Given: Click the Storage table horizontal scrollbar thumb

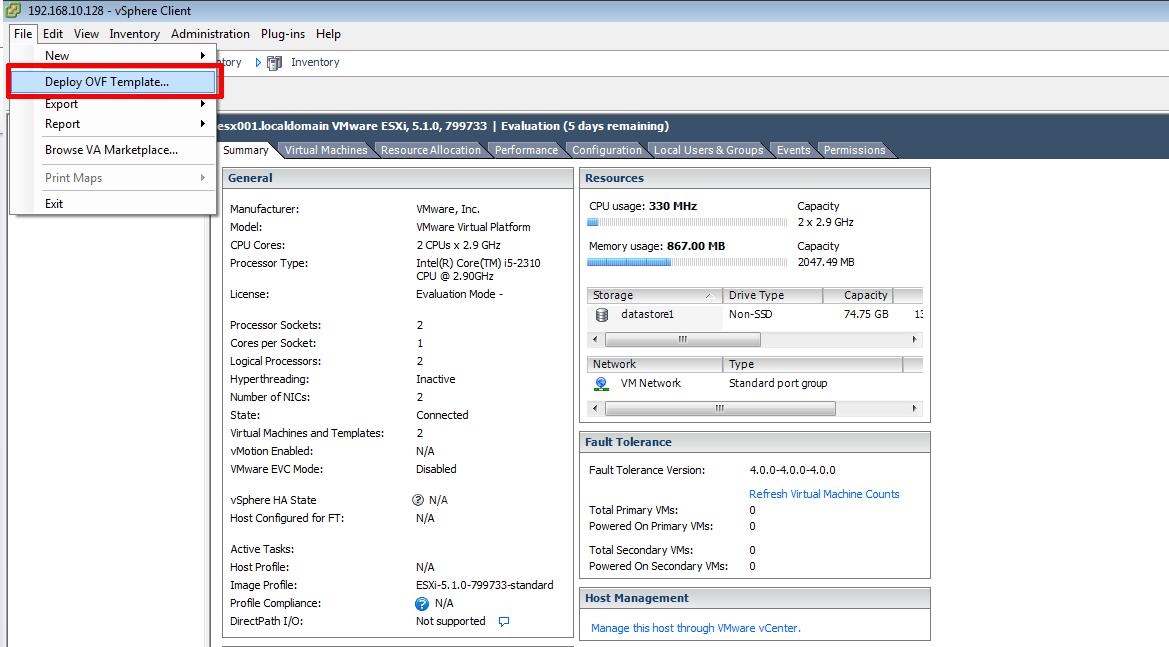Looking at the screenshot, I should pos(683,340).
